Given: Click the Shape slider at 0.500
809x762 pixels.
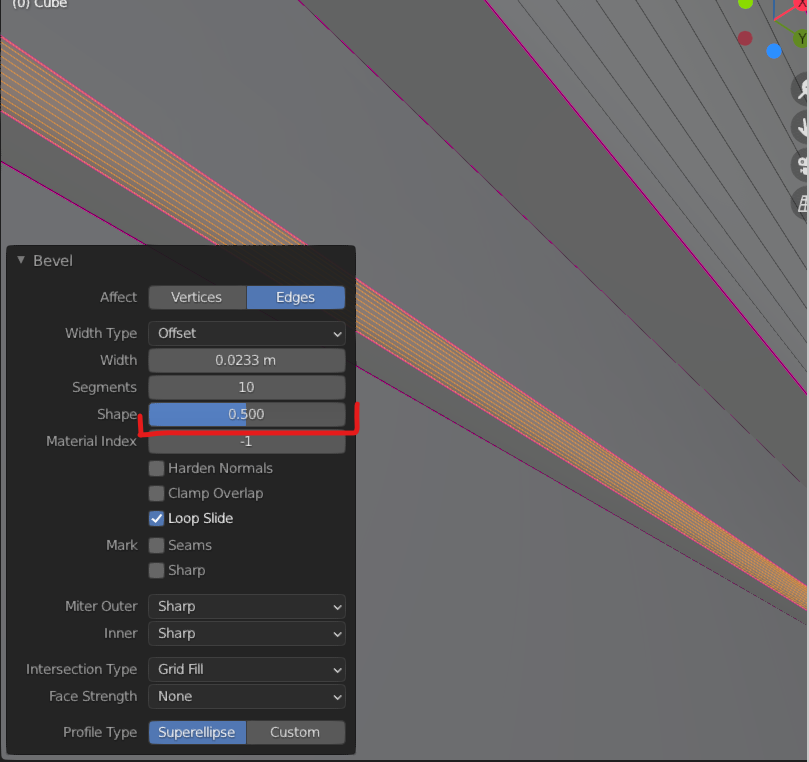Looking at the screenshot, I should (247, 414).
